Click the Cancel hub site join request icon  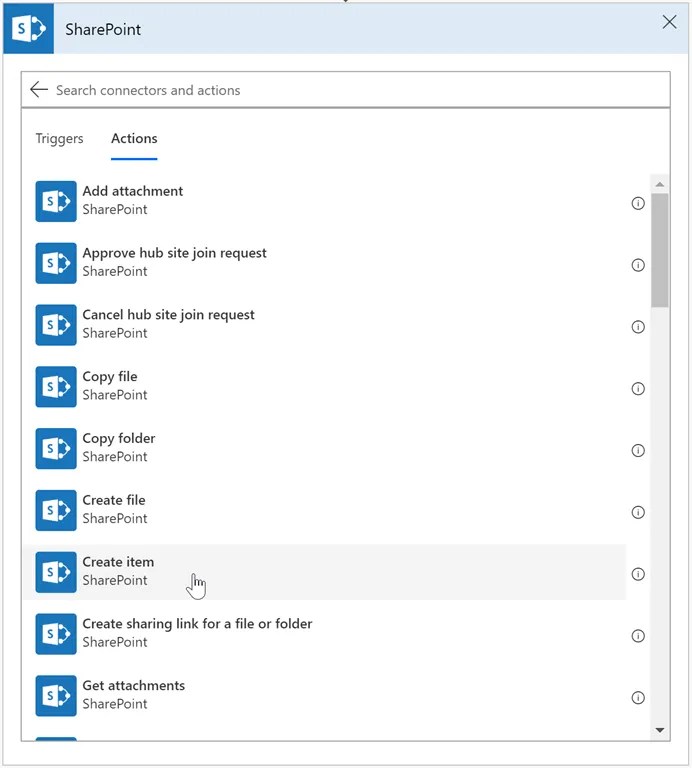point(56,325)
